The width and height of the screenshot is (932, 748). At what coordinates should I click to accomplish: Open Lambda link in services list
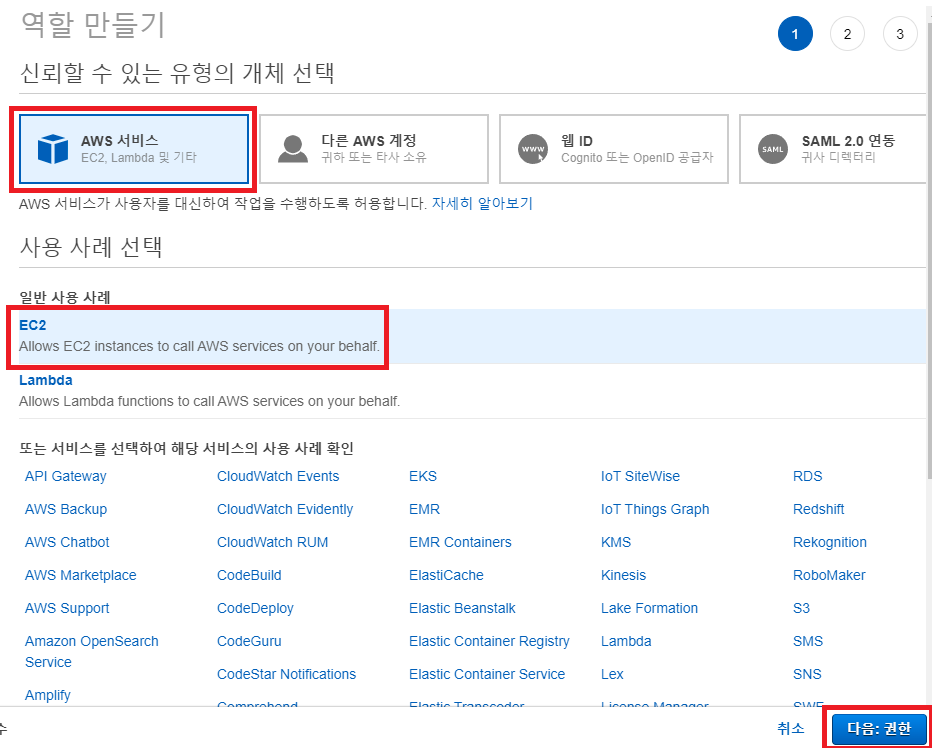pyautogui.click(x=626, y=642)
